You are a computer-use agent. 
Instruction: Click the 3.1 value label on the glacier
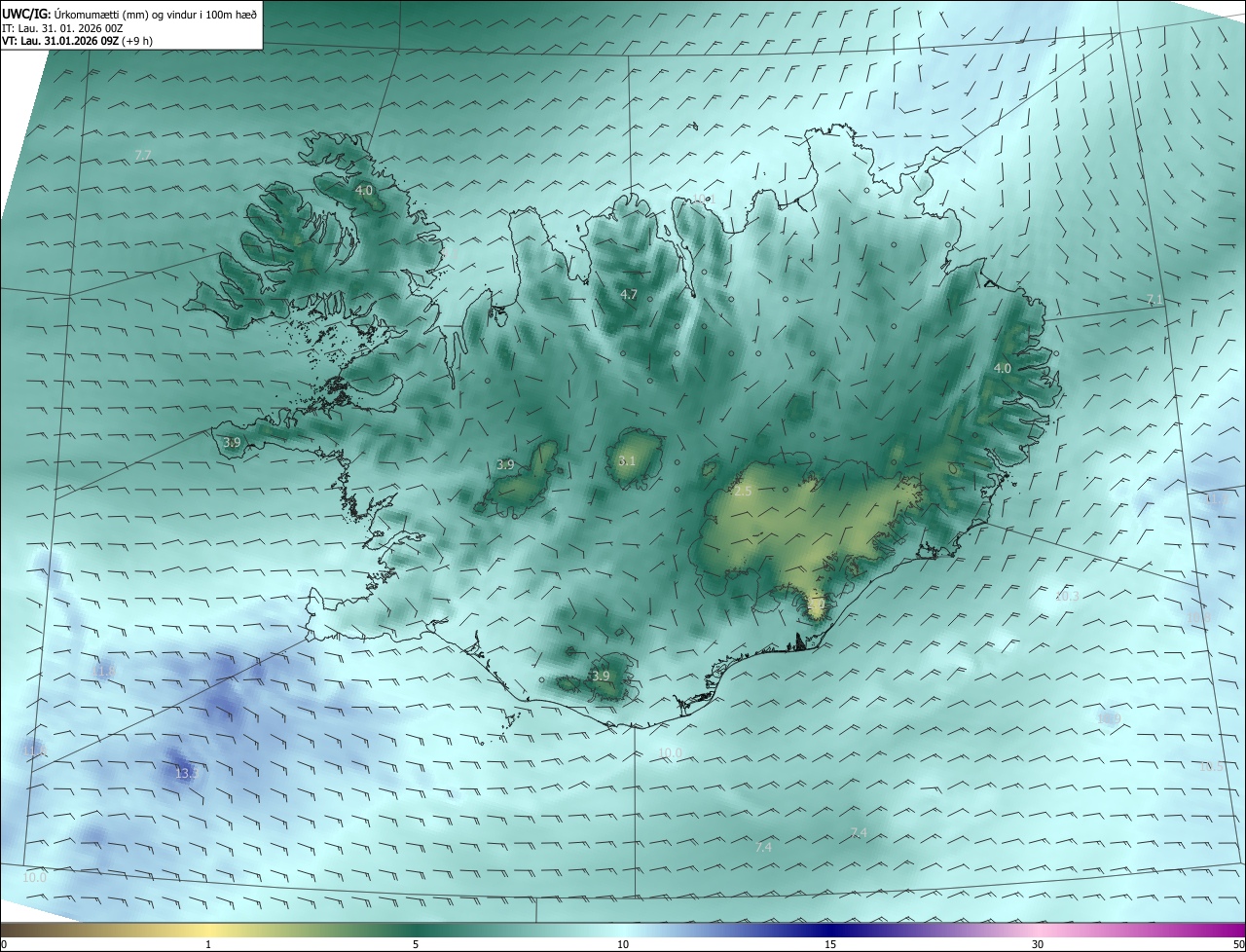(x=626, y=461)
